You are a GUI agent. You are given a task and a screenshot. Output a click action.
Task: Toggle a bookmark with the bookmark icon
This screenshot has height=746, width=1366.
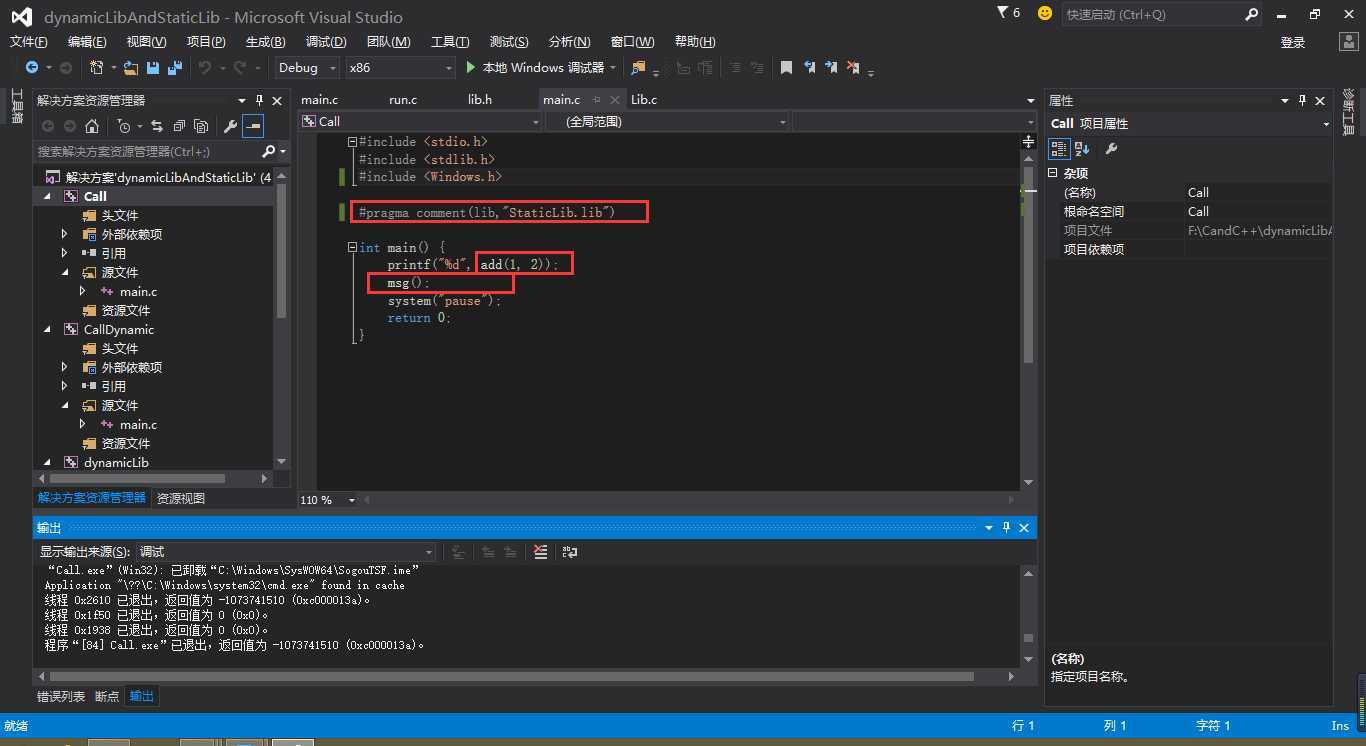pyautogui.click(x=786, y=67)
